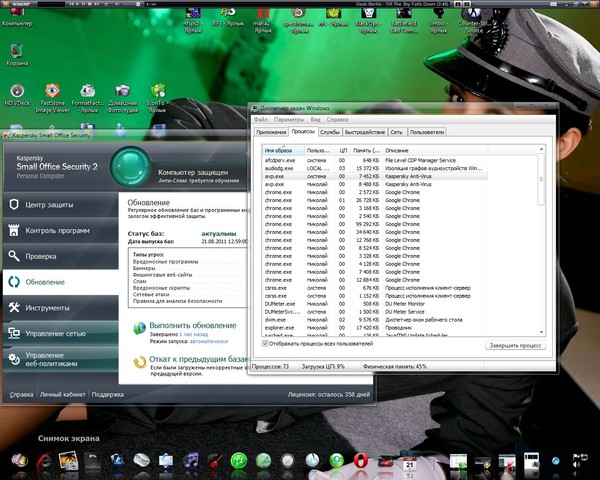This screenshot has height=480, width=600.
Task: Select the audiodg.exe process row
Action: point(375,168)
